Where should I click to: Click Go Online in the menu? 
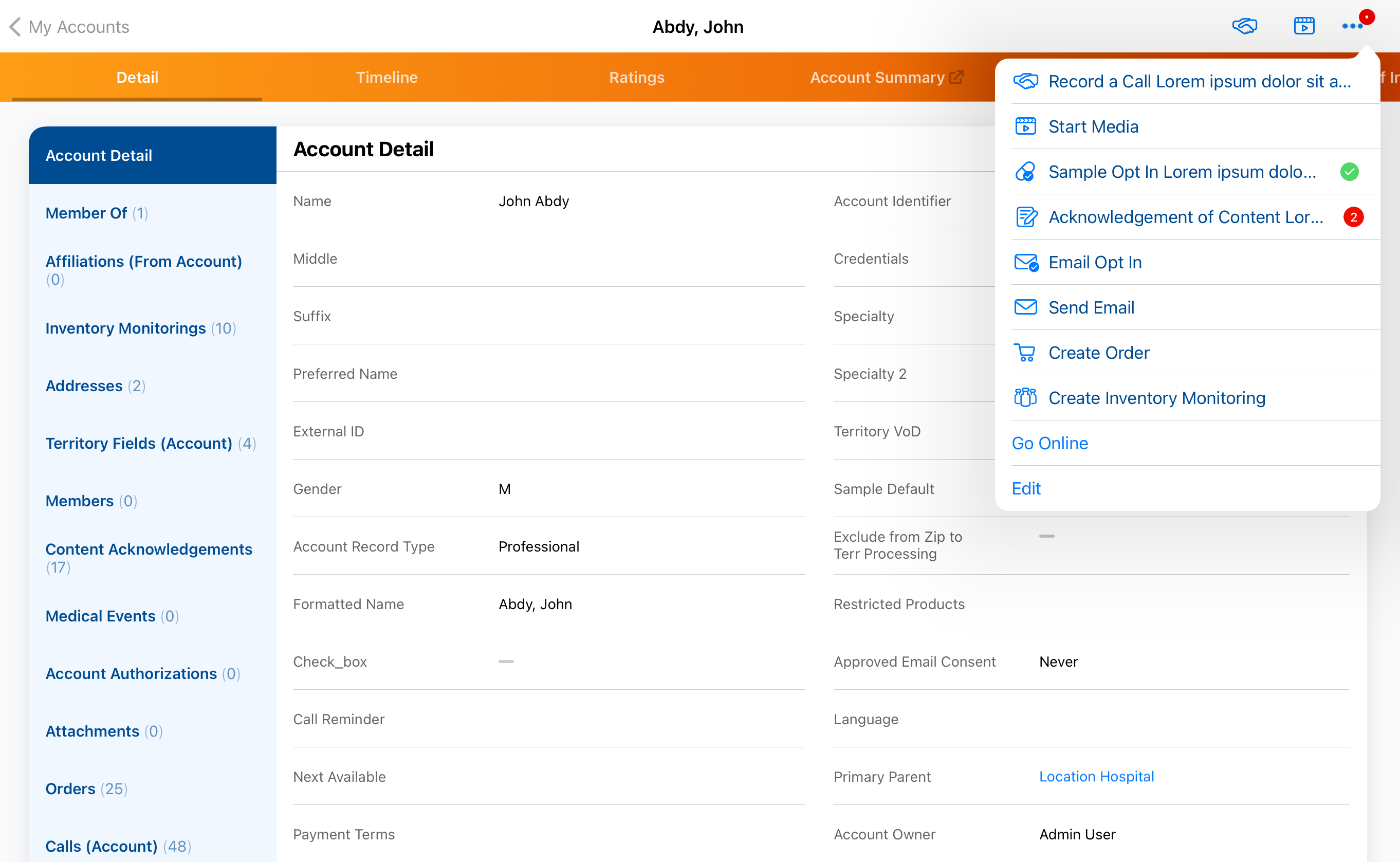coord(1049,443)
